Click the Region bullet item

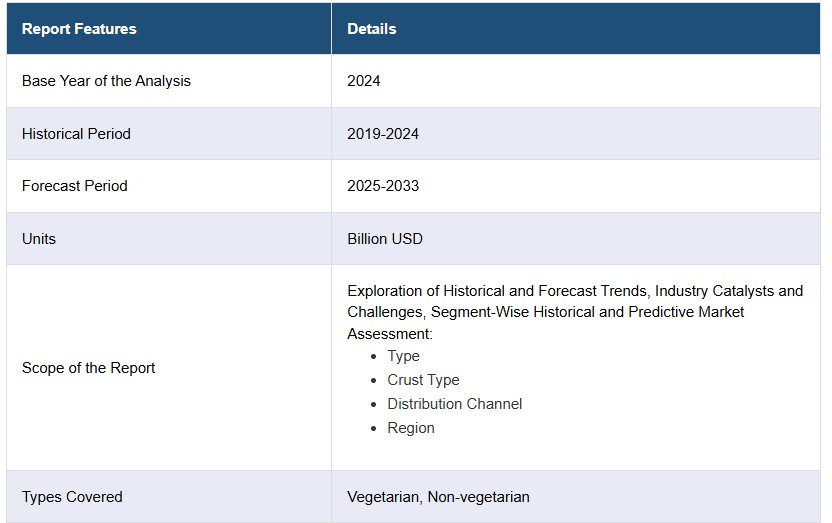tap(411, 428)
